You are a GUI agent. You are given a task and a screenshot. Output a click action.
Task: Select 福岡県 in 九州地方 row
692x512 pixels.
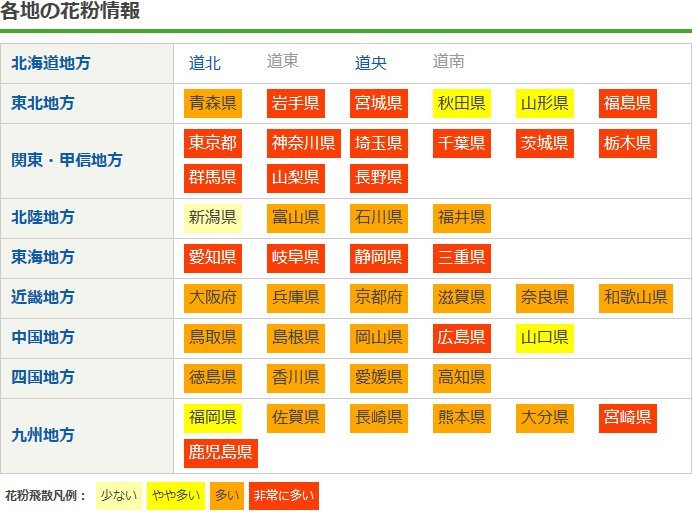coord(213,417)
